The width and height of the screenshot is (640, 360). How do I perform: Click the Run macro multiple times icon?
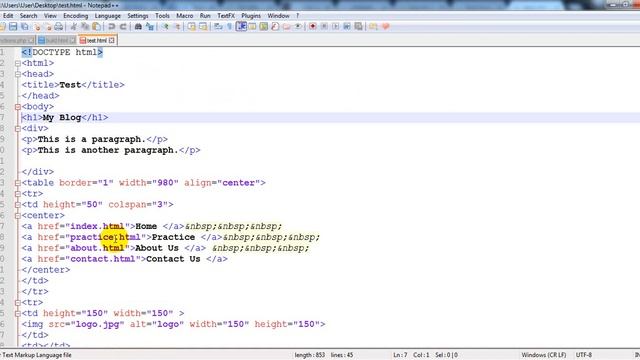tap(347, 27)
